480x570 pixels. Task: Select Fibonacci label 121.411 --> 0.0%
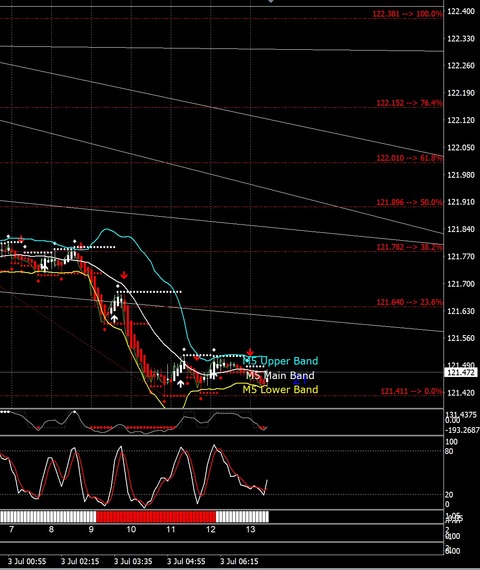412,391
